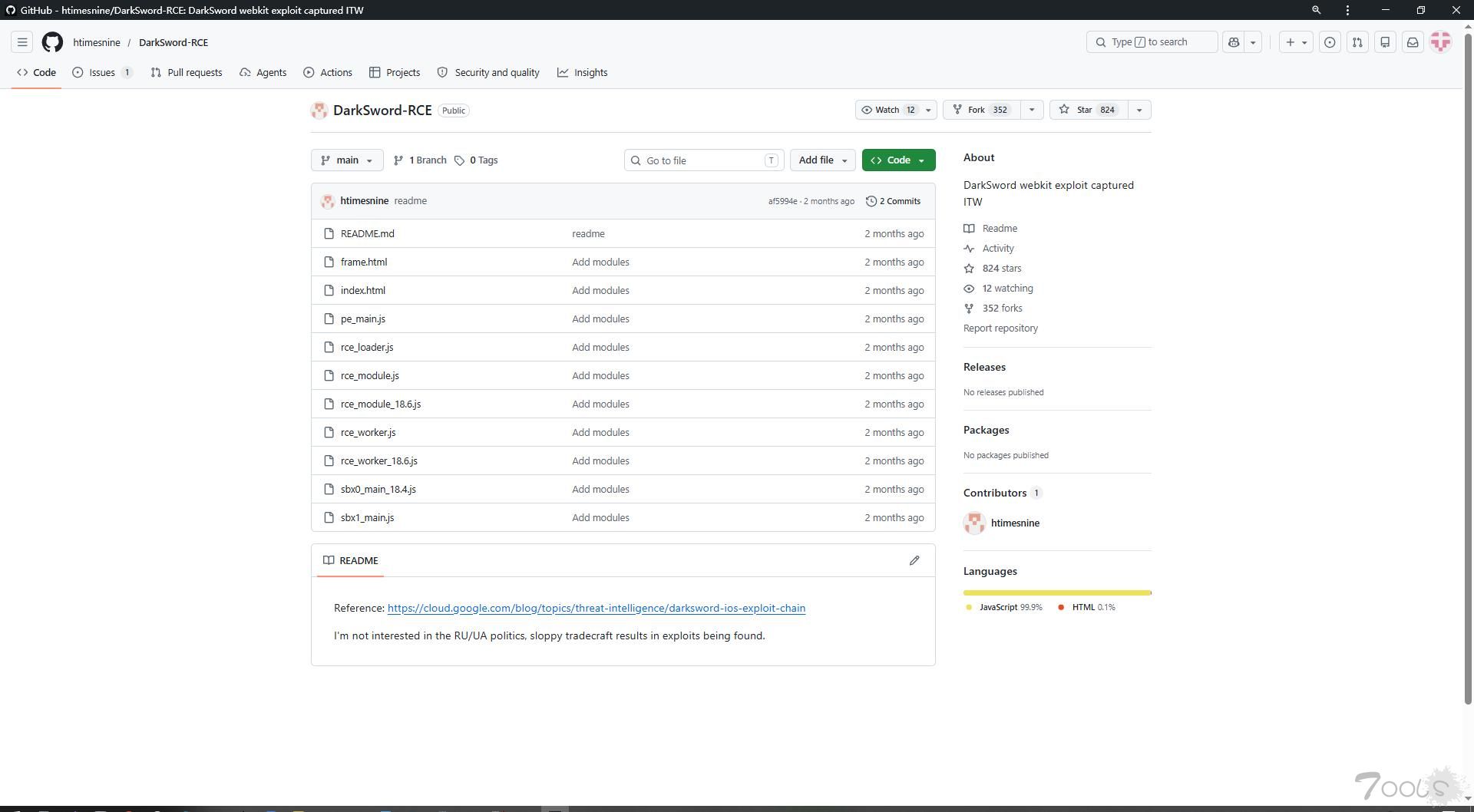The image size is (1474, 812).
Task: Switch to the Code tab
Action: (36, 72)
